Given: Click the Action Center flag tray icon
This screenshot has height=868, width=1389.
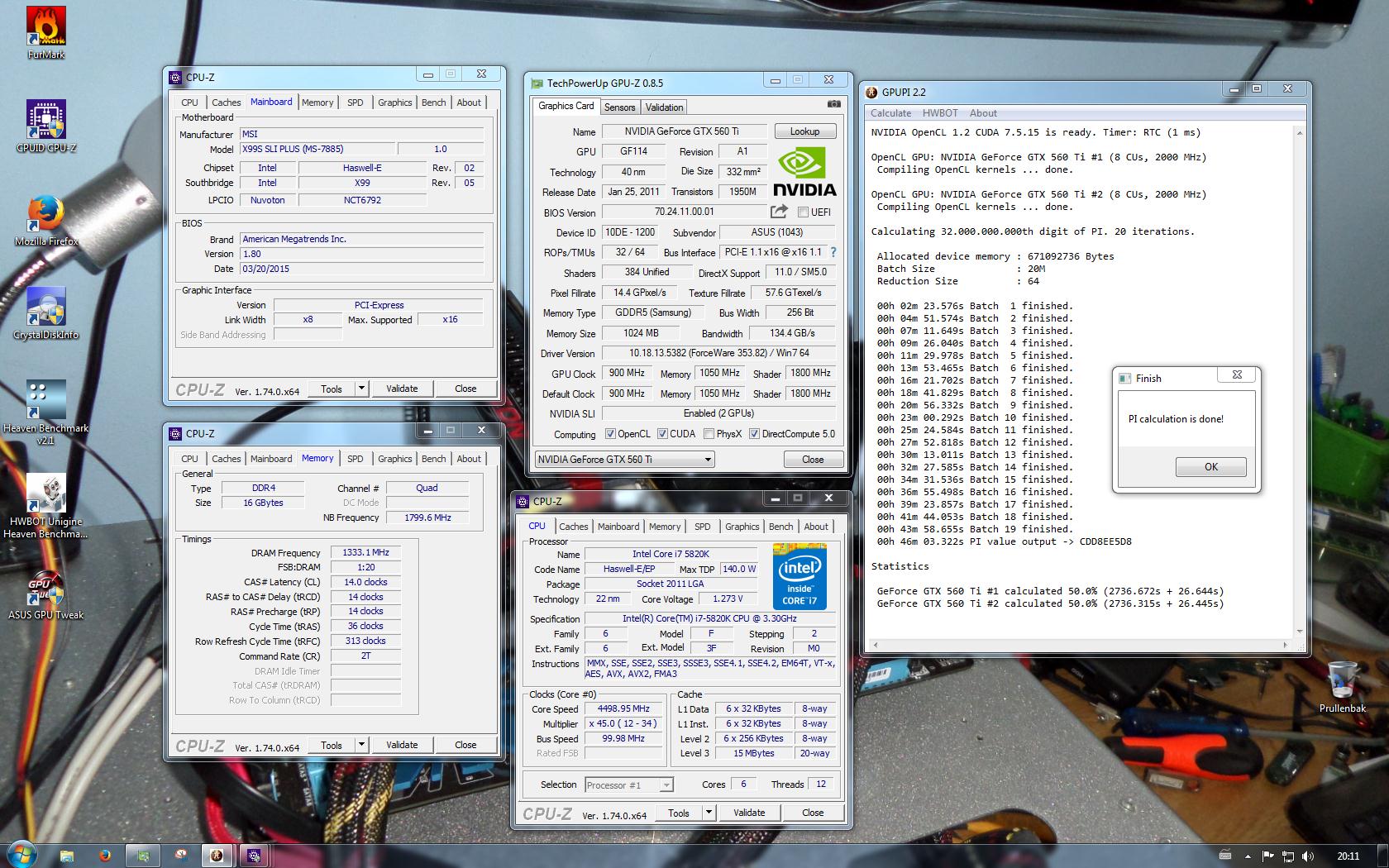Looking at the screenshot, I should point(1267,856).
